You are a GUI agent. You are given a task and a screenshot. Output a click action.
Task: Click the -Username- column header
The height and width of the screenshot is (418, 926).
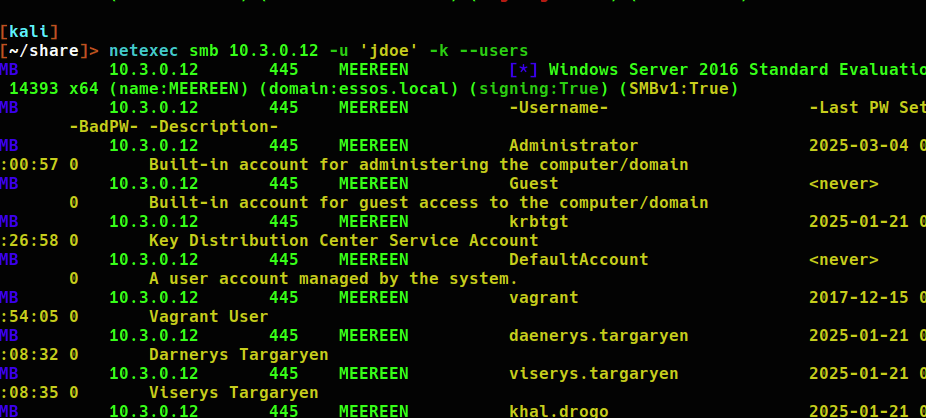[x=558, y=108]
